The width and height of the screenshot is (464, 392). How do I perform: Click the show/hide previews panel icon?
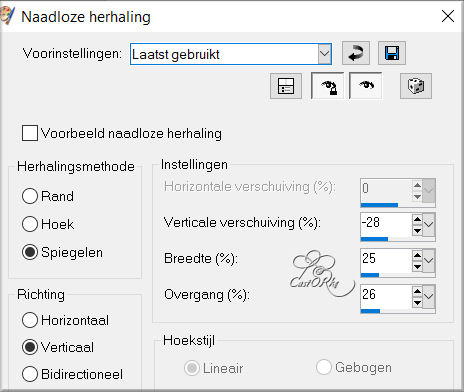tap(286, 86)
